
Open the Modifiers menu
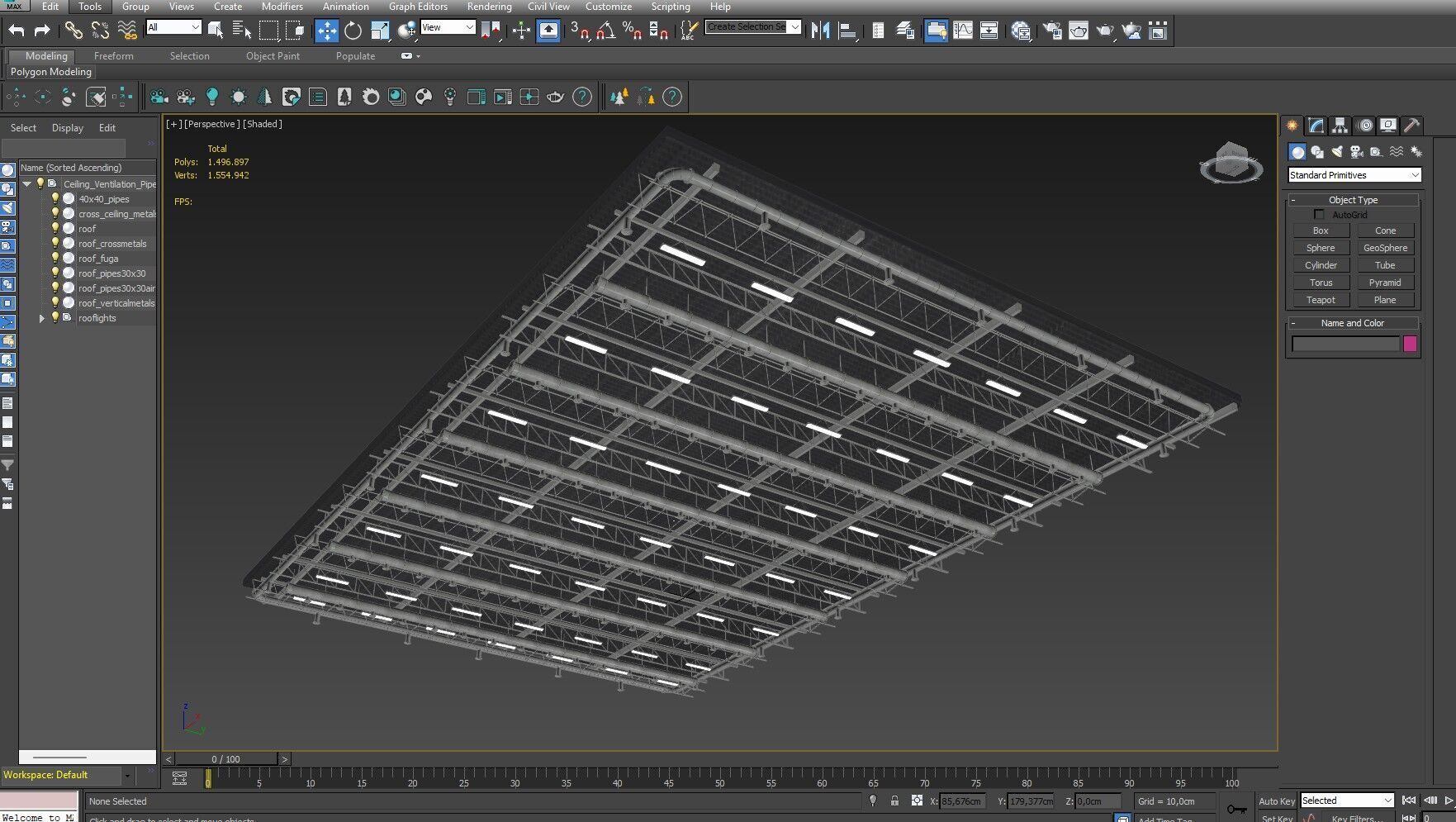coord(282,7)
